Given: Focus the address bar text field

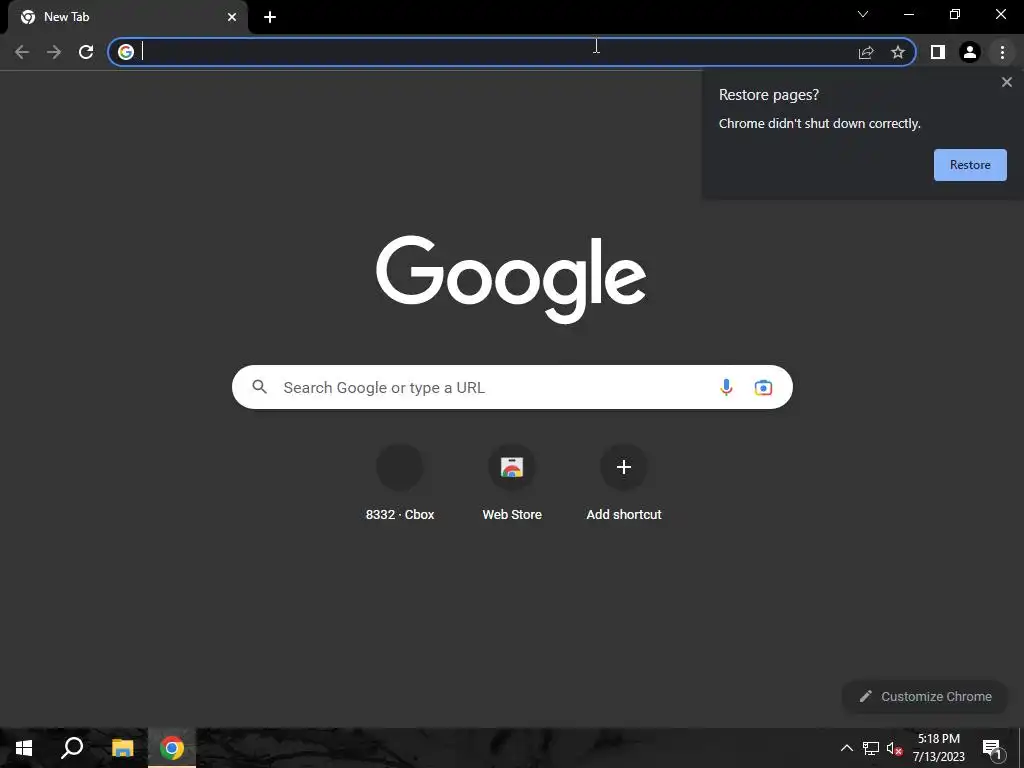Looking at the screenshot, I should pos(496,52).
